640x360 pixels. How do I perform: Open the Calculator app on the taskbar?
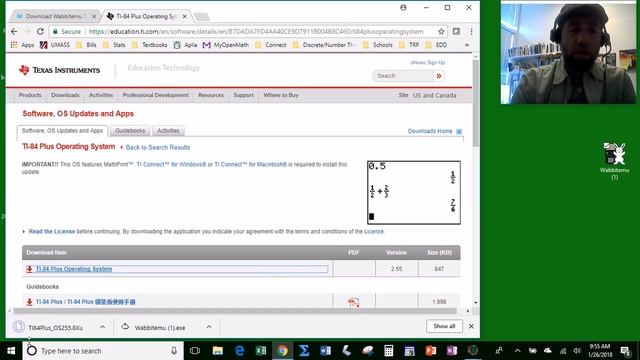click(389, 351)
